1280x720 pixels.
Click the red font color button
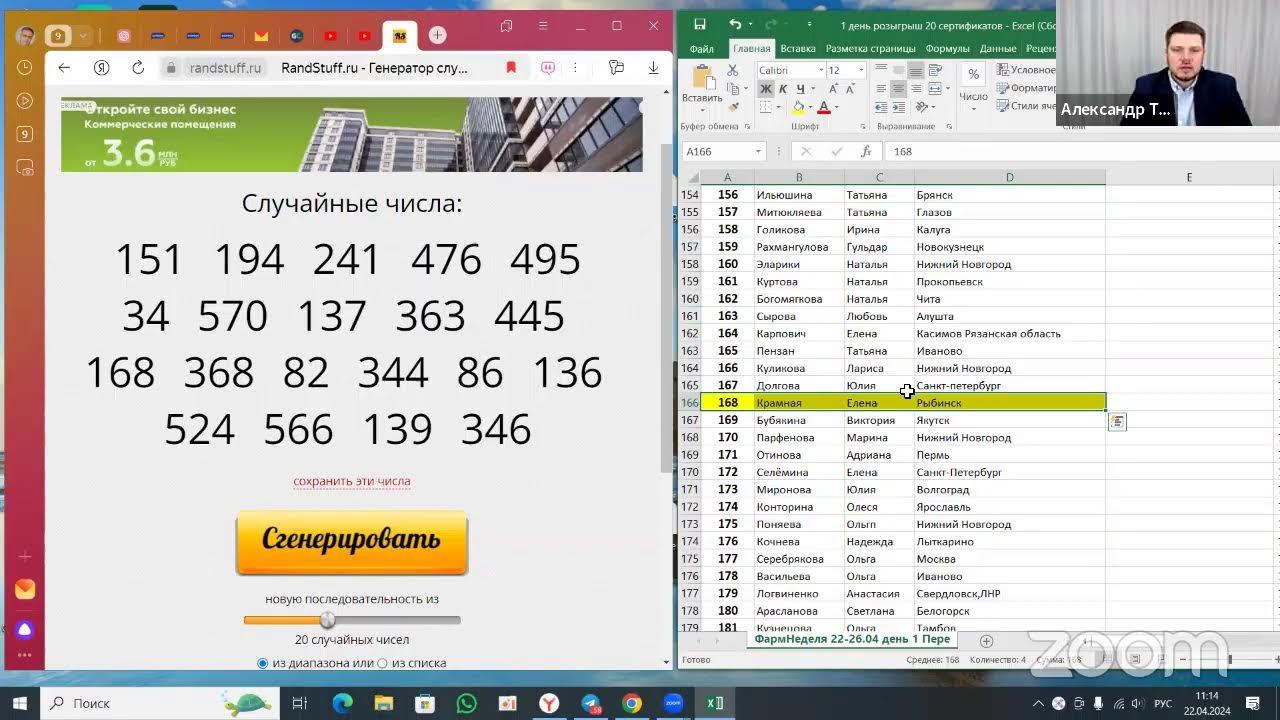pyautogui.click(x=824, y=108)
